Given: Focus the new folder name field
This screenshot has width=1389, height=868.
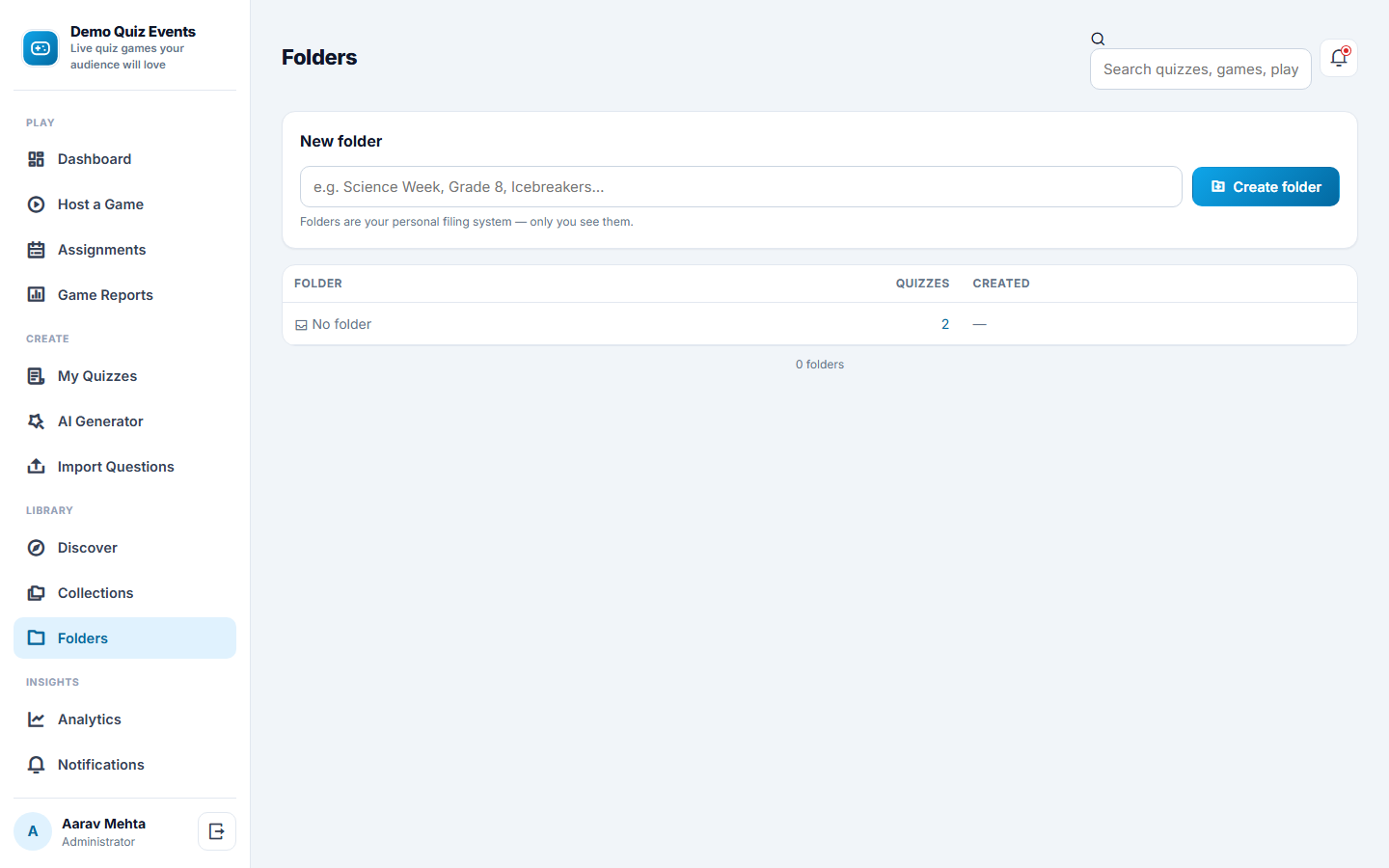Looking at the screenshot, I should 741,187.
